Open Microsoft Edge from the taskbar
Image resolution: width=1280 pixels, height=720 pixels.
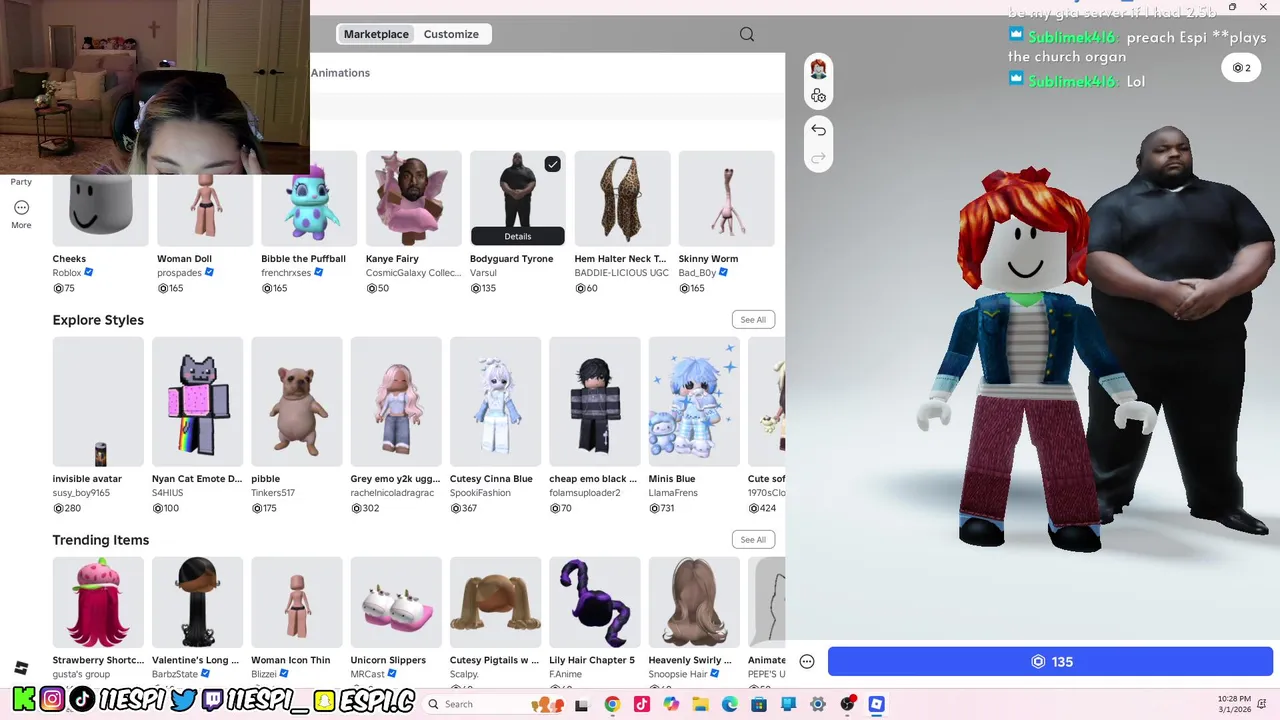[730, 704]
